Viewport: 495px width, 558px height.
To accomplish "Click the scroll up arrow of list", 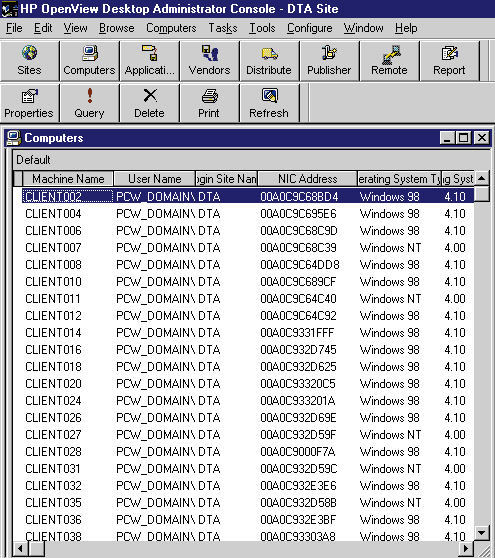I will 481,178.
